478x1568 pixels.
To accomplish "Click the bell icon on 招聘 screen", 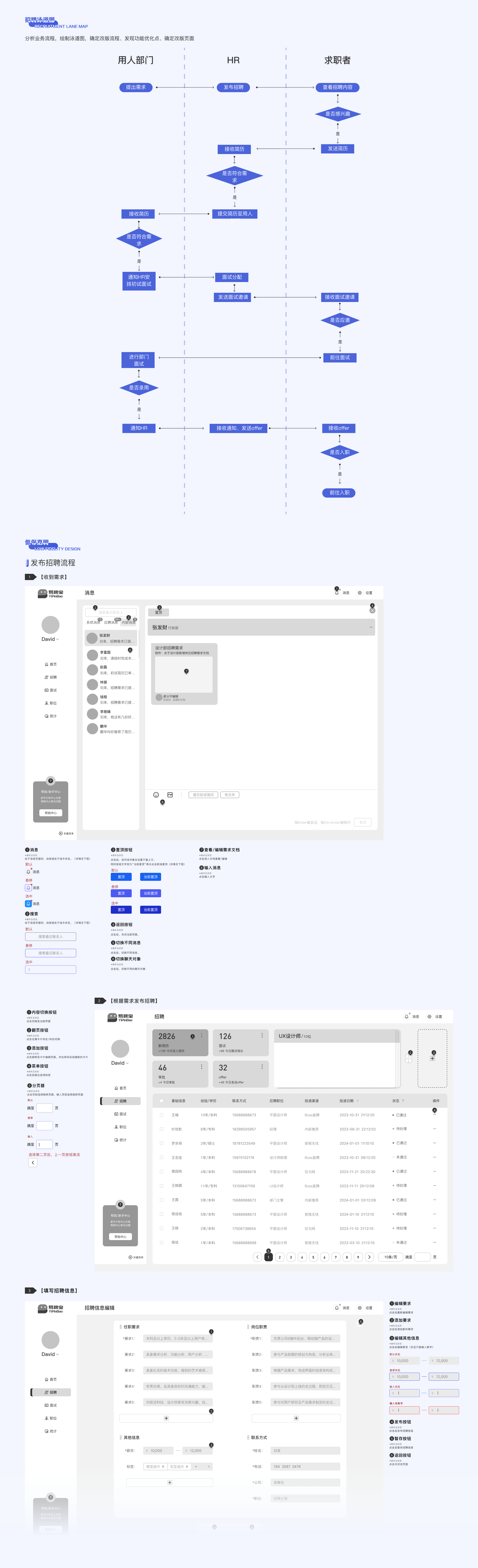I will pyautogui.click(x=407, y=1017).
